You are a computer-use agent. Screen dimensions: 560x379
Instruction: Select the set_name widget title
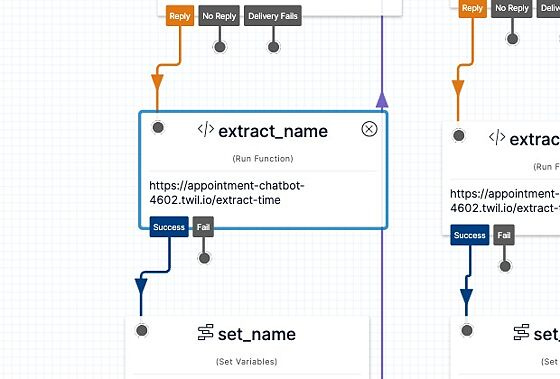[x=257, y=334]
